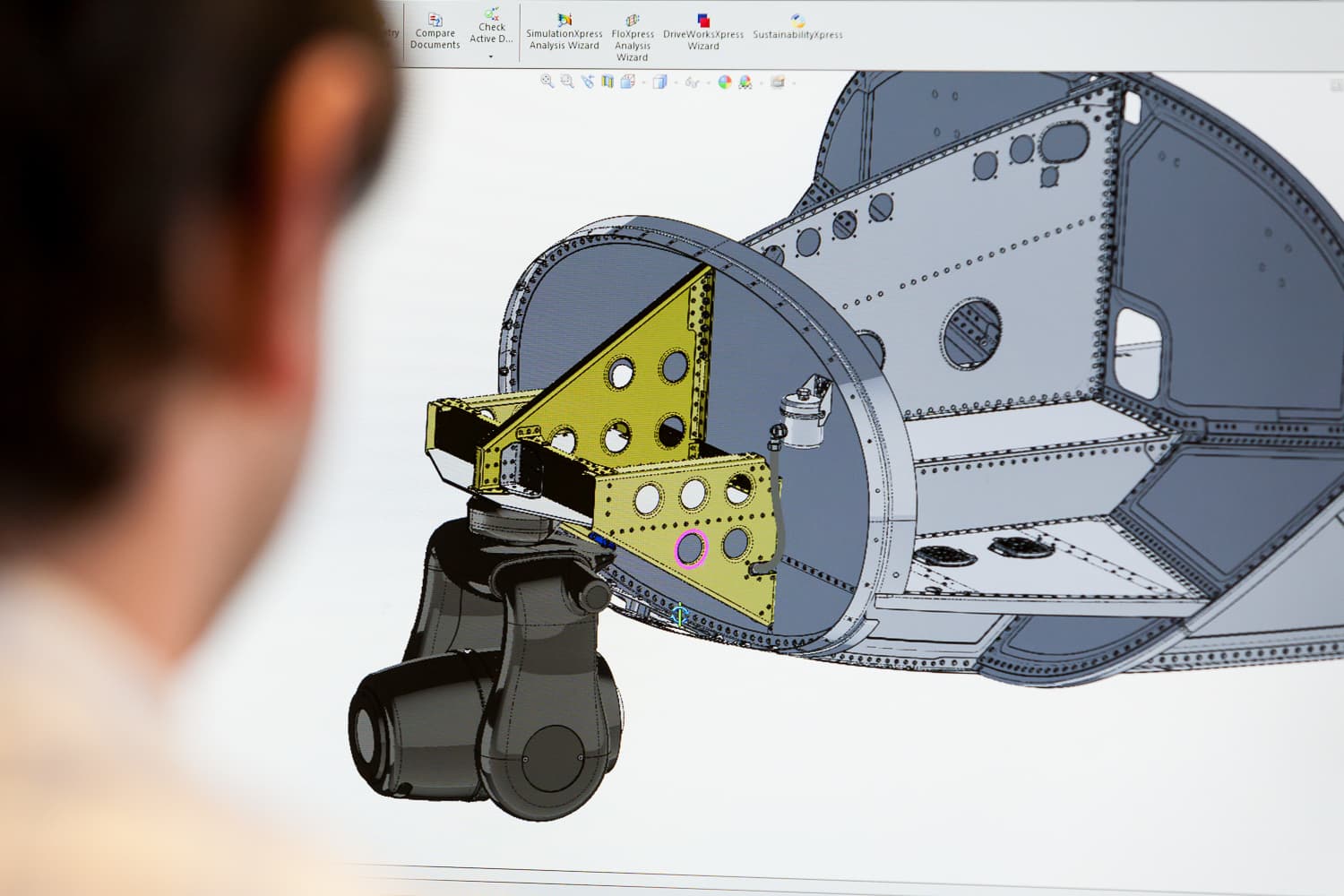Click Zoom to Fit in heads-up toolbar

click(547, 82)
